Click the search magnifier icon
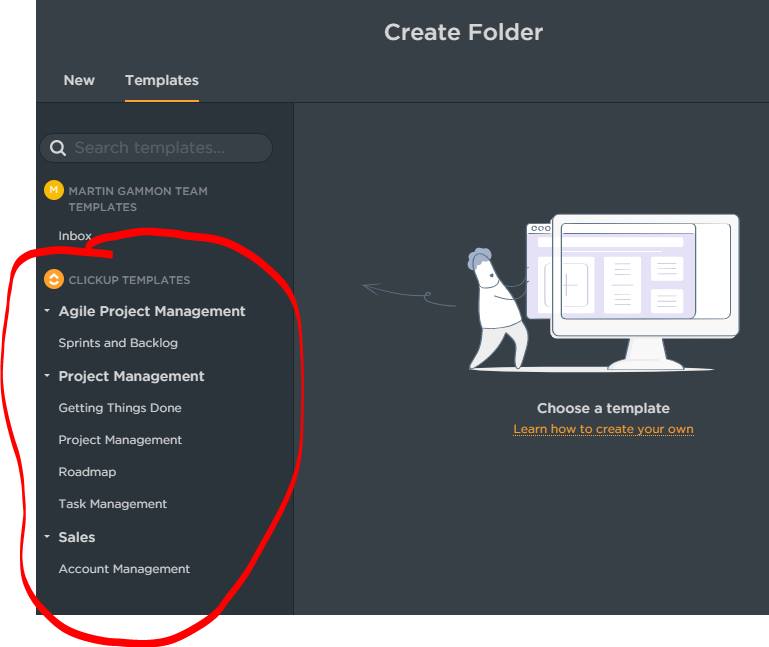 [x=57, y=148]
